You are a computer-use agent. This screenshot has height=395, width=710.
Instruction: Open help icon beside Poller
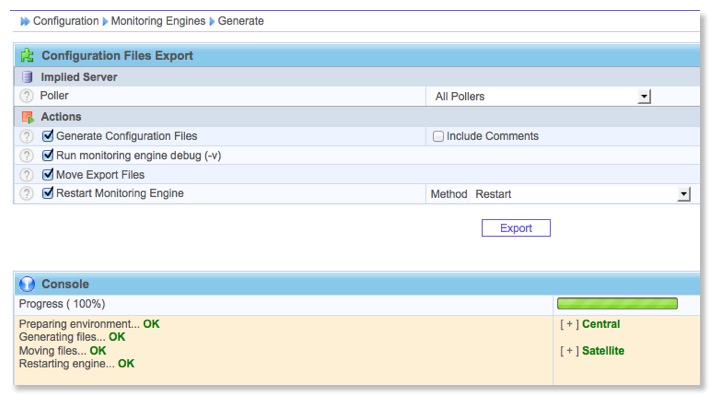pos(27,96)
